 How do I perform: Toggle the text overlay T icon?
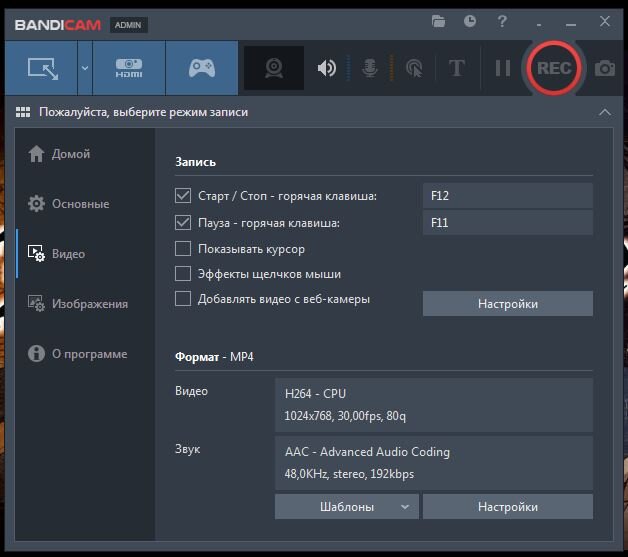point(457,68)
